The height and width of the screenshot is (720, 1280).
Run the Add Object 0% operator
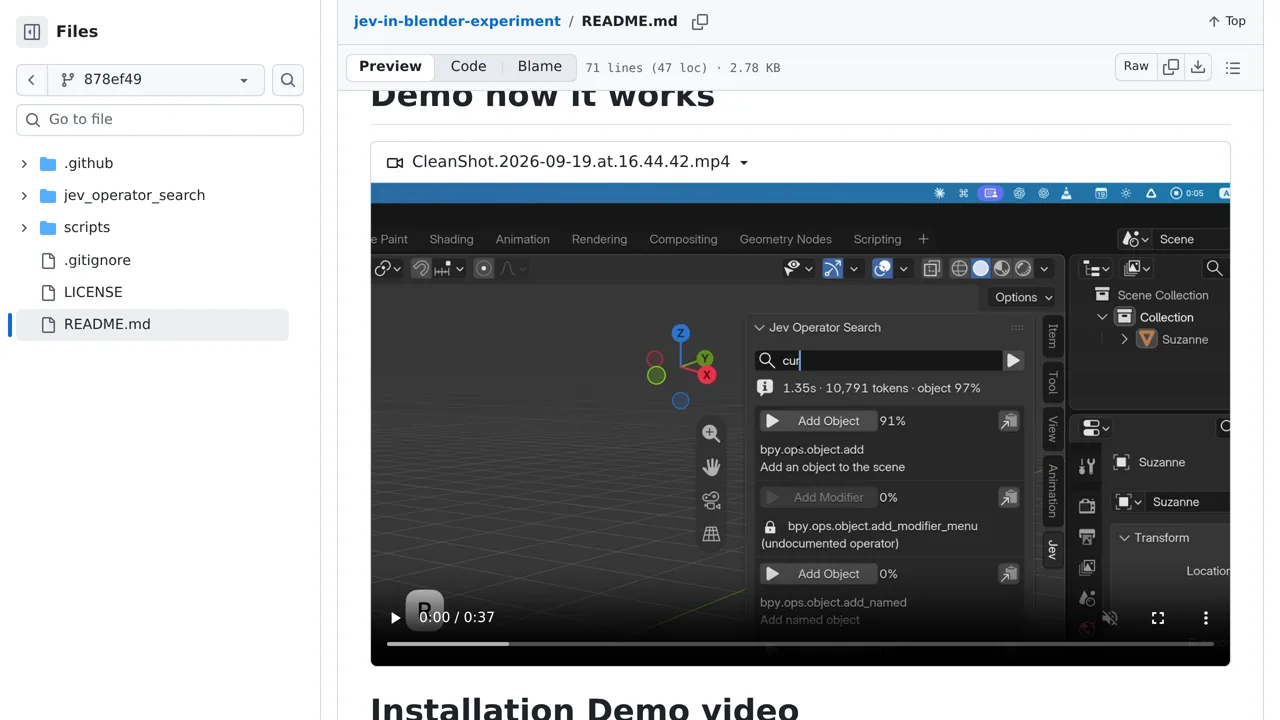pos(817,574)
